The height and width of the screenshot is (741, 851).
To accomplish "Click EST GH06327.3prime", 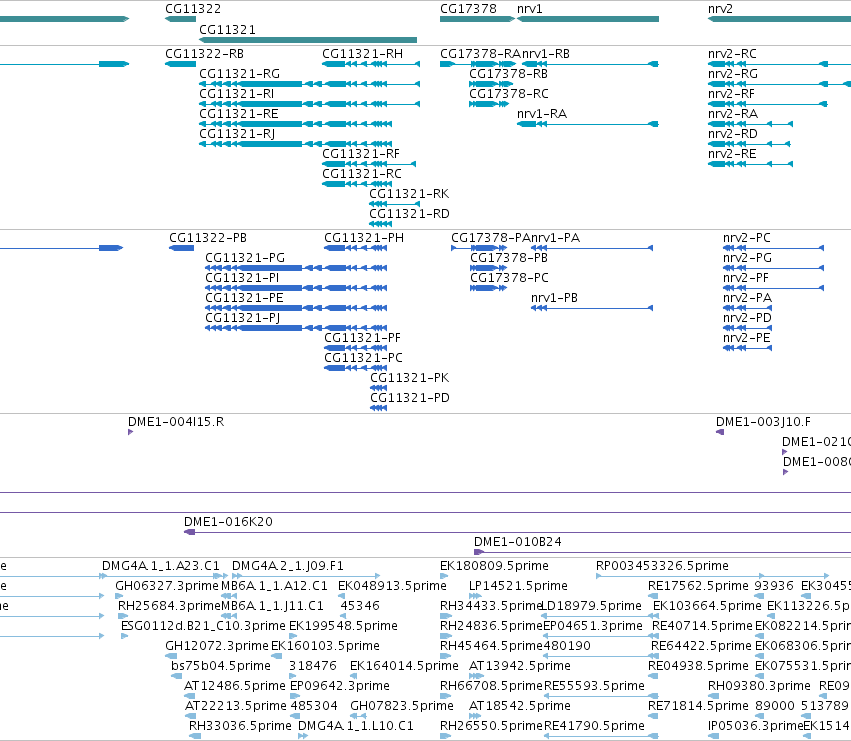I will coord(119,596).
